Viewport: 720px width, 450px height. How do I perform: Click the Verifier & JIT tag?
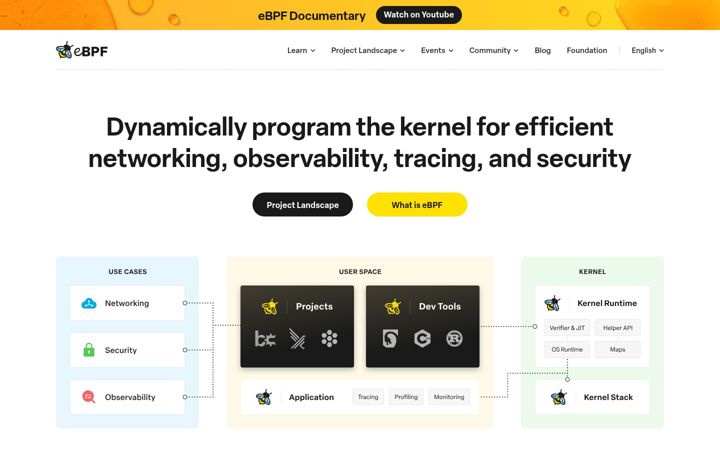[x=567, y=328]
